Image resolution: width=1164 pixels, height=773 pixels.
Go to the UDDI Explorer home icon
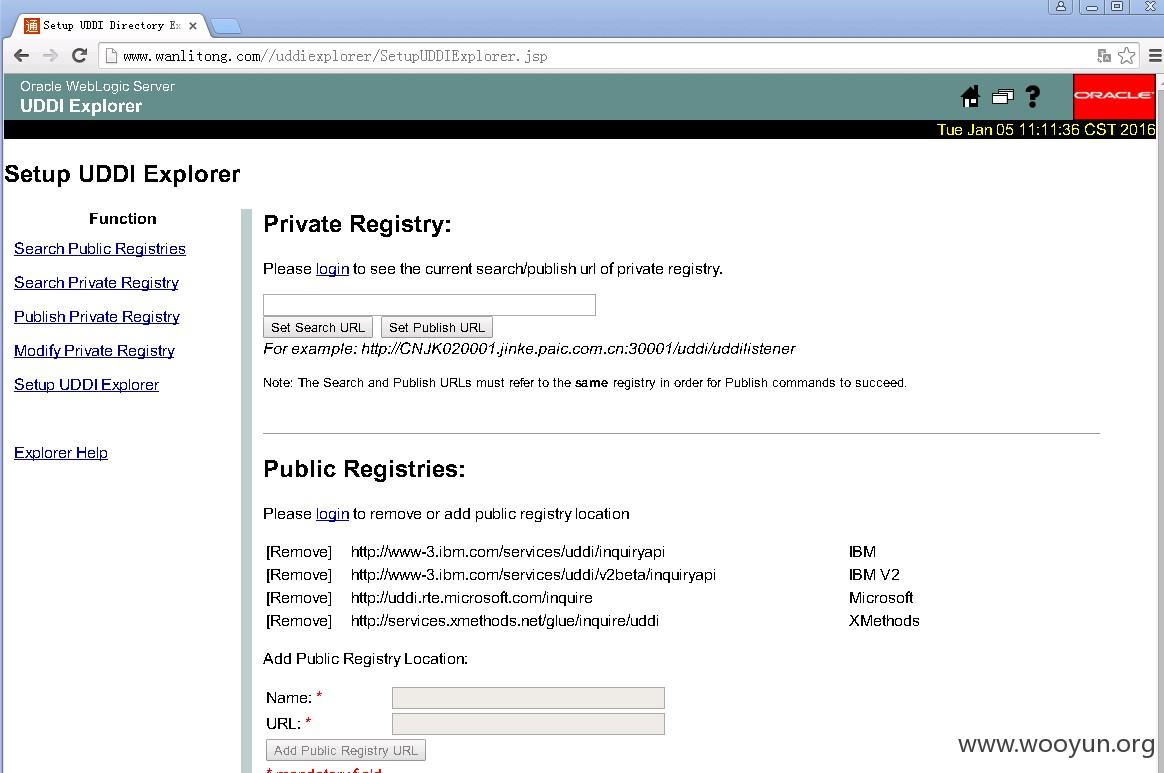tap(970, 97)
